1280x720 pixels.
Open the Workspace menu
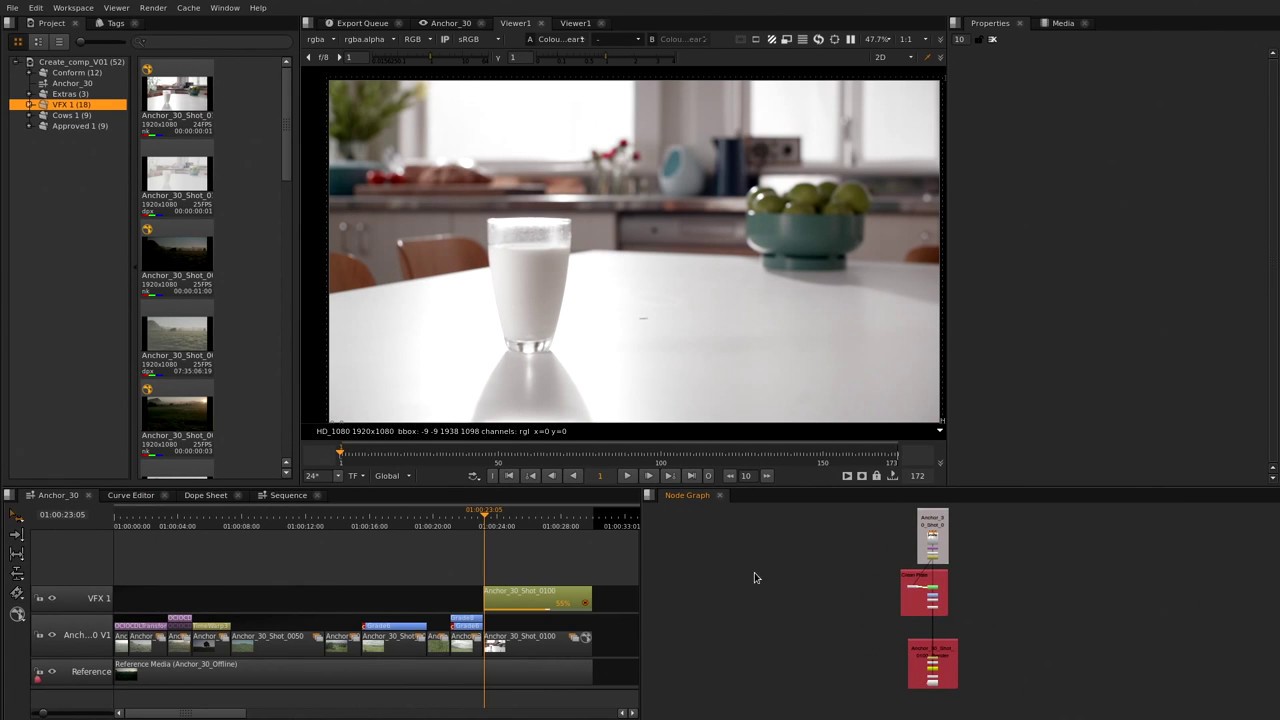[x=73, y=8]
